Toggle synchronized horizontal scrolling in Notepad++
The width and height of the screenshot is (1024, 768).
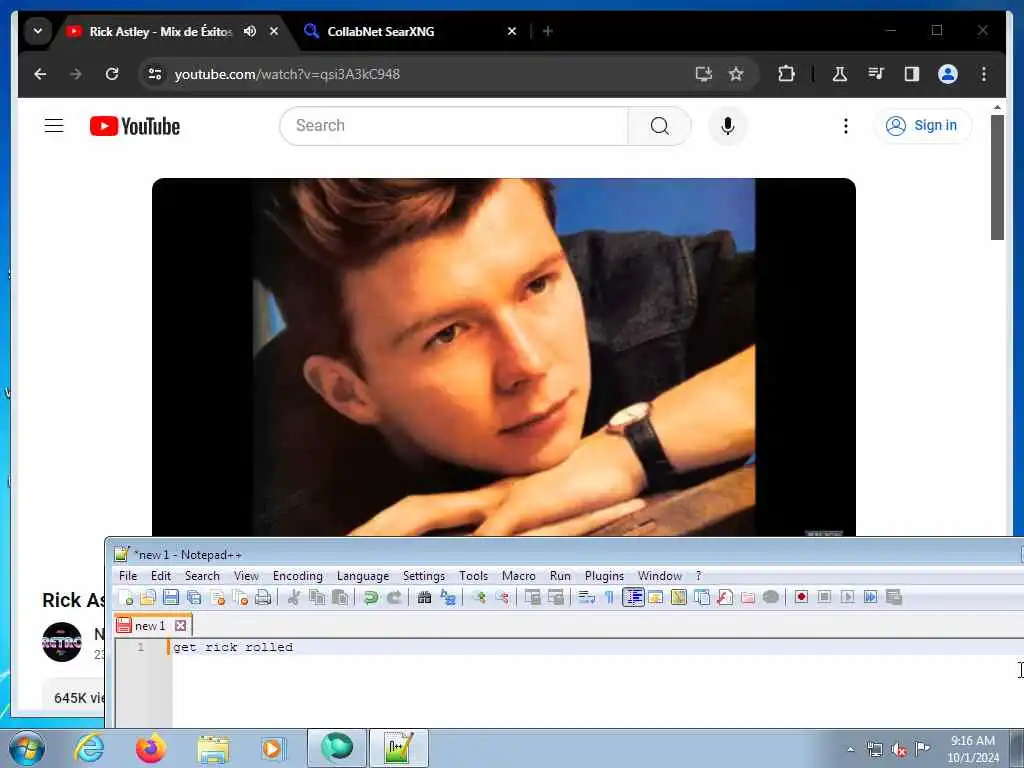pos(556,597)
